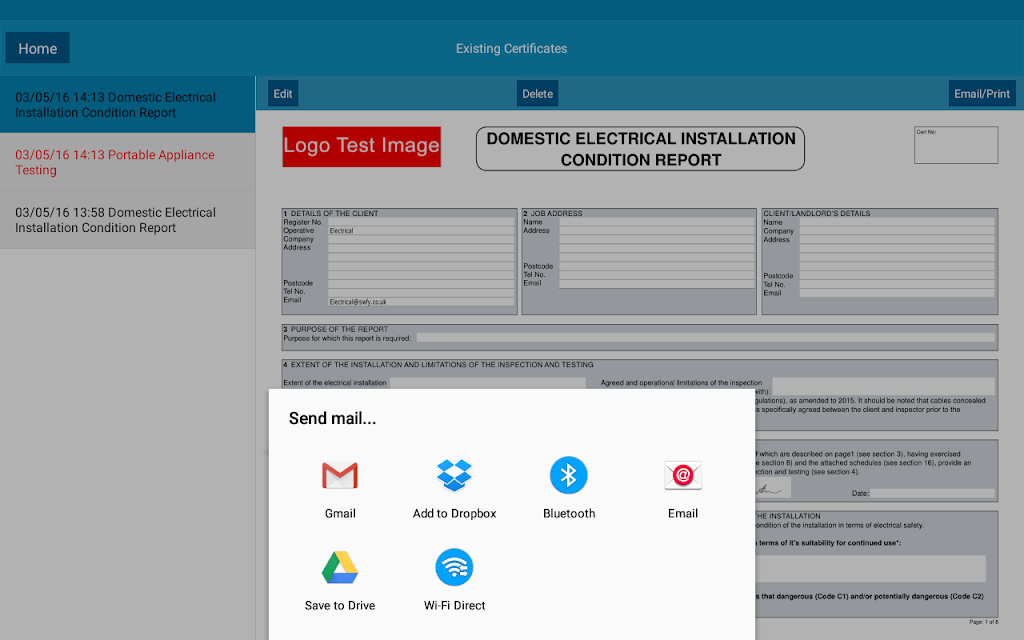Click the Domestic Electrical Installation Condition Report heading
Viewport: 1024px width, 640px height.
point(641,149)
